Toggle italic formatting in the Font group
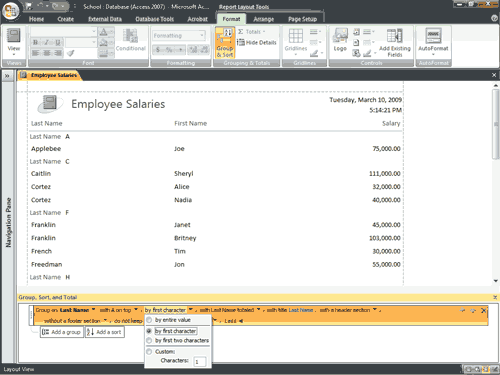This screenshot has width=500, height=375. point(47,42)
